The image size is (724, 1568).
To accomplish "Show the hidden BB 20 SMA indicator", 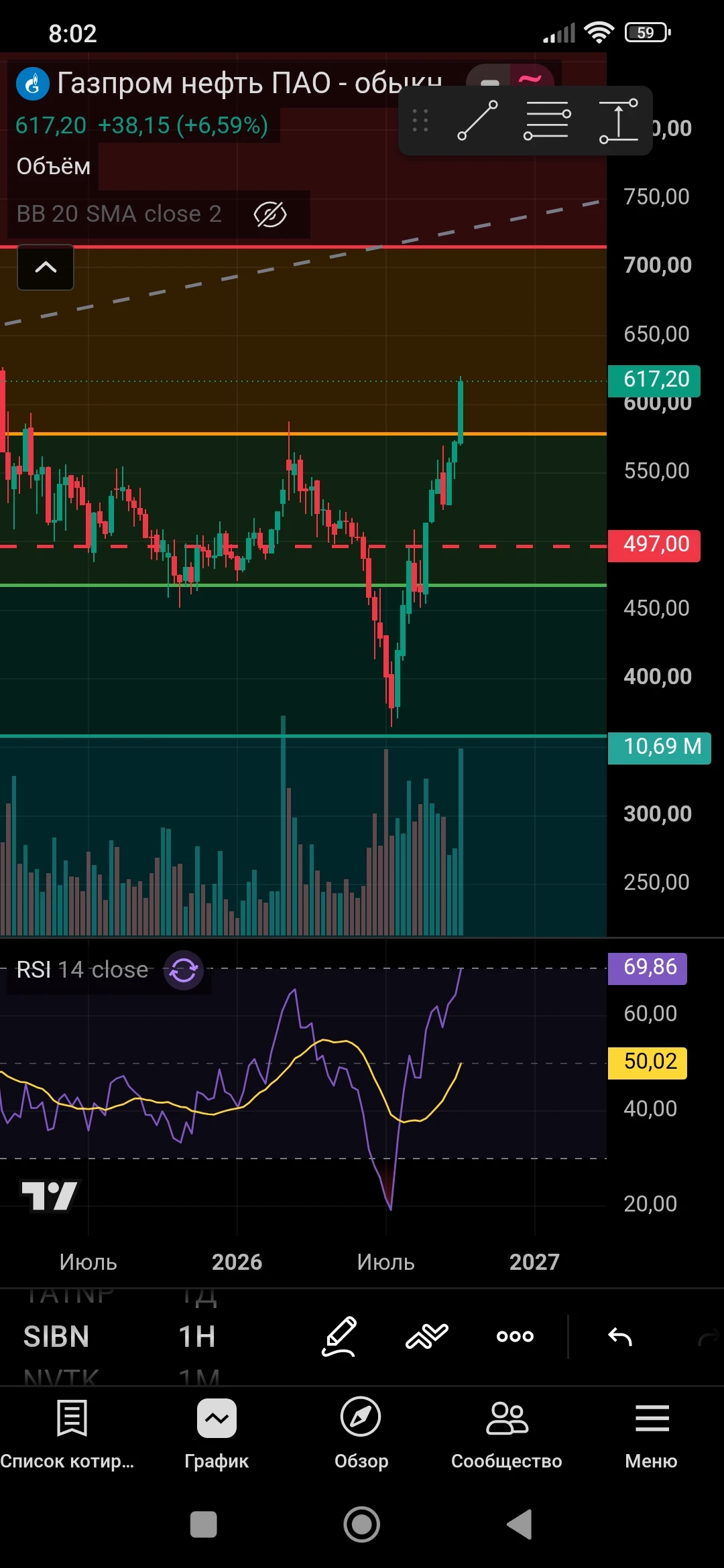I will pos(270,214).
